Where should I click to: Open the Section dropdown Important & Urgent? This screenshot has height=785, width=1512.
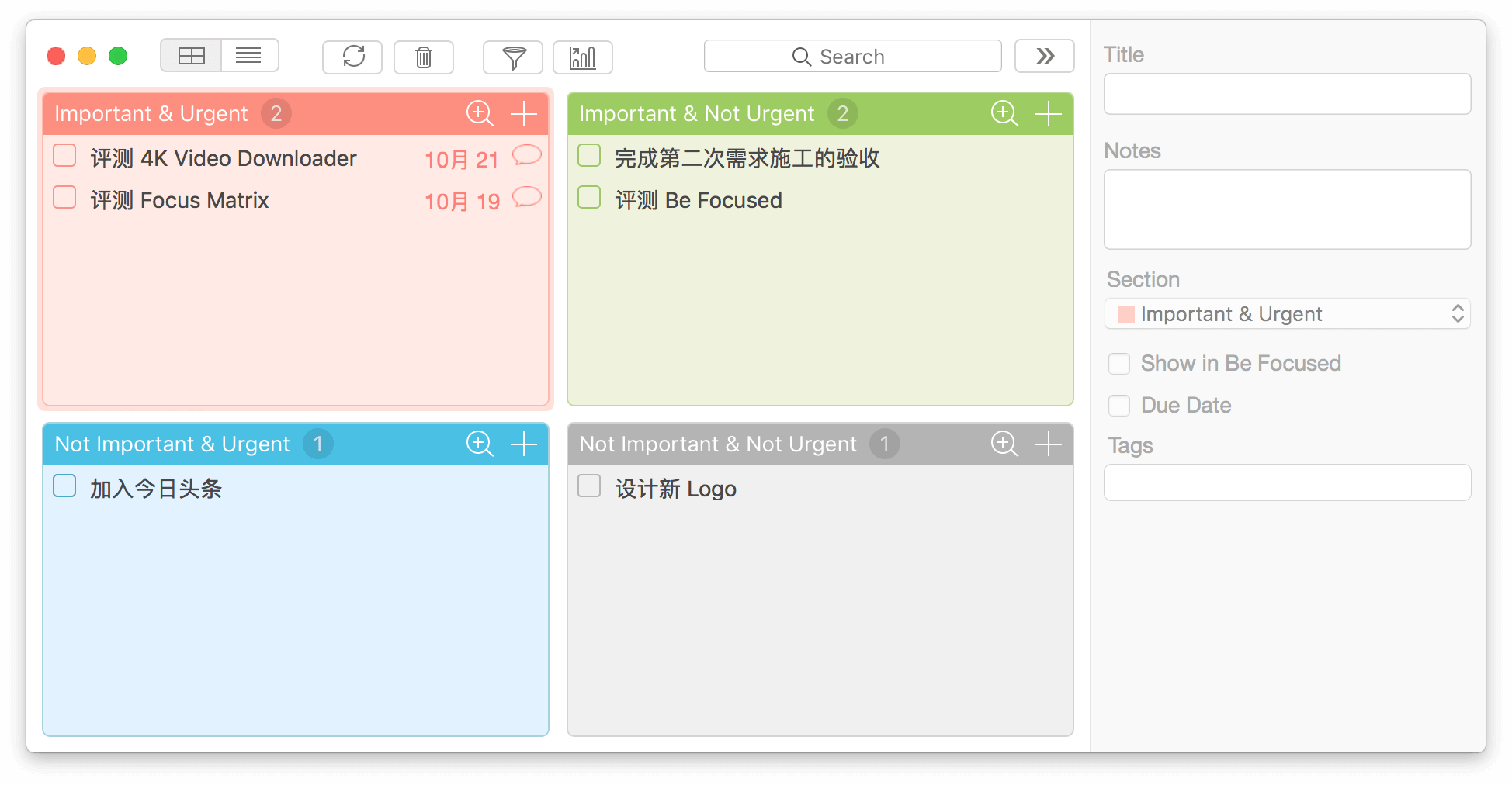pos(1287,314)
